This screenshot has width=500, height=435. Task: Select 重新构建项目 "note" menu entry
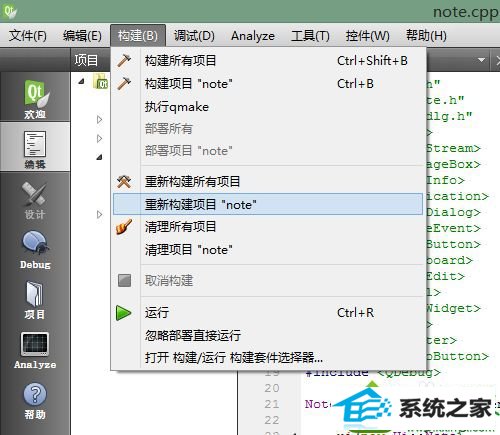[x=268, y=204]
